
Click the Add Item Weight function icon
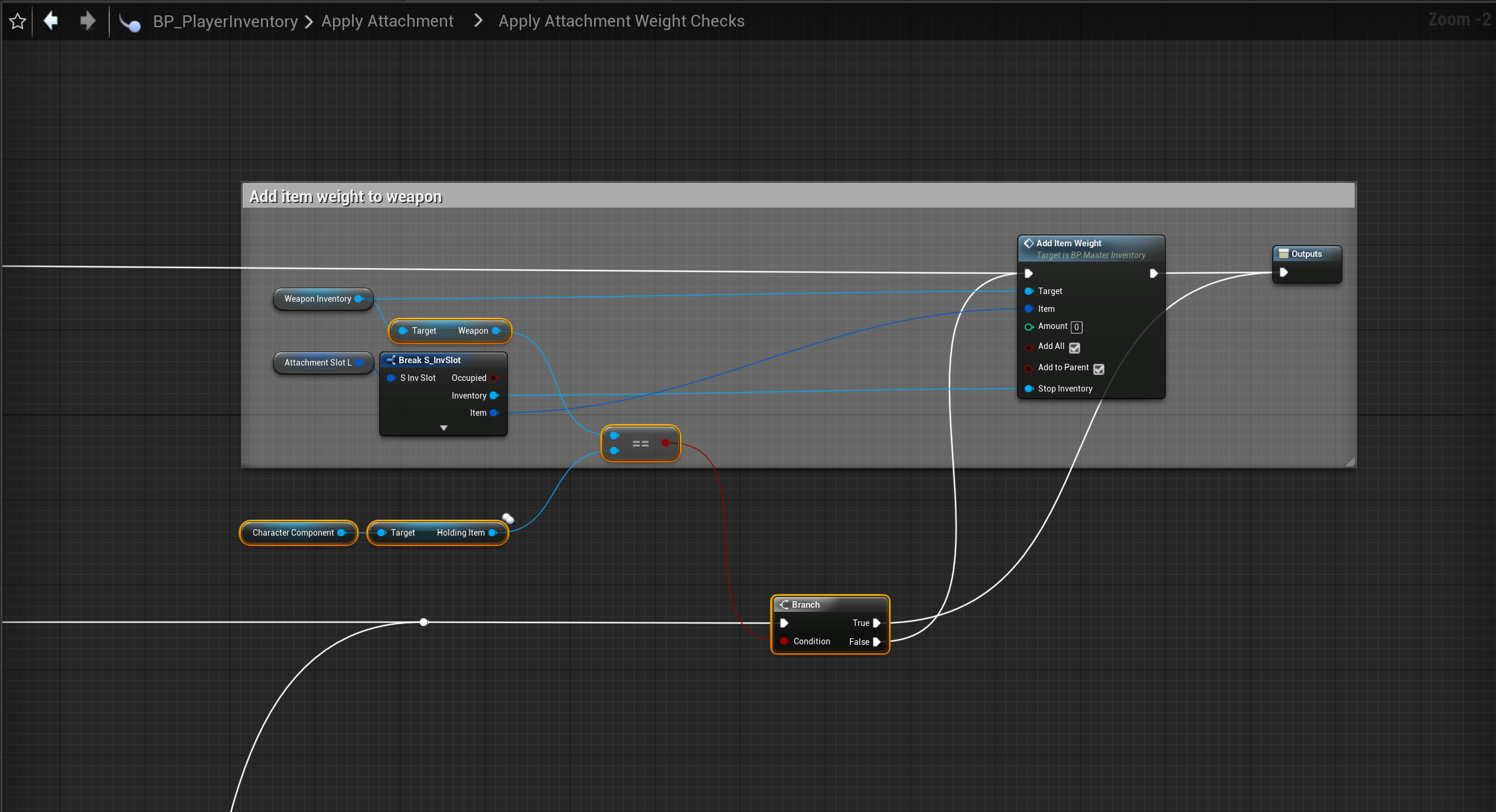1028,243
